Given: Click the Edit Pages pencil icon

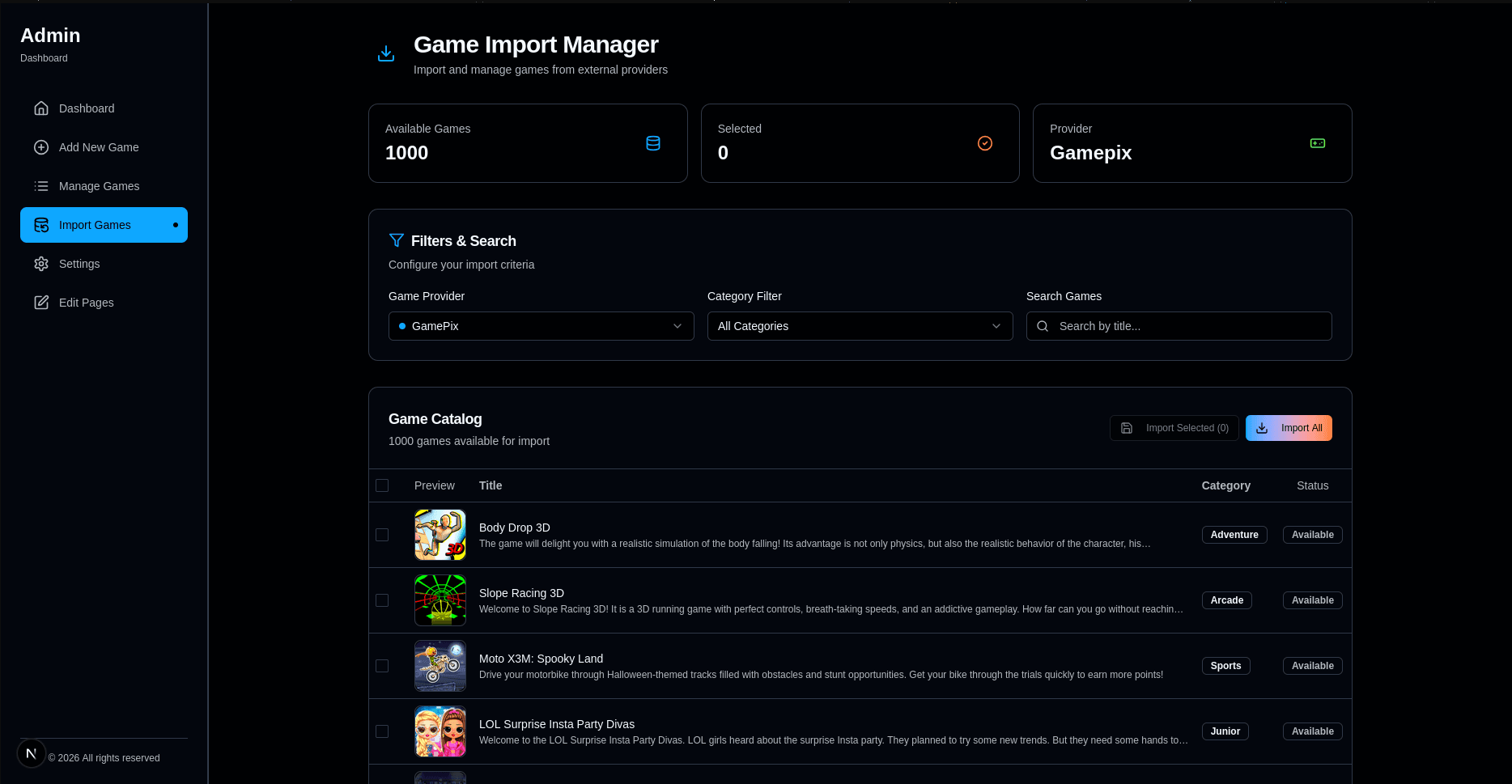Looking at the screenshot, I should [40, 302].
